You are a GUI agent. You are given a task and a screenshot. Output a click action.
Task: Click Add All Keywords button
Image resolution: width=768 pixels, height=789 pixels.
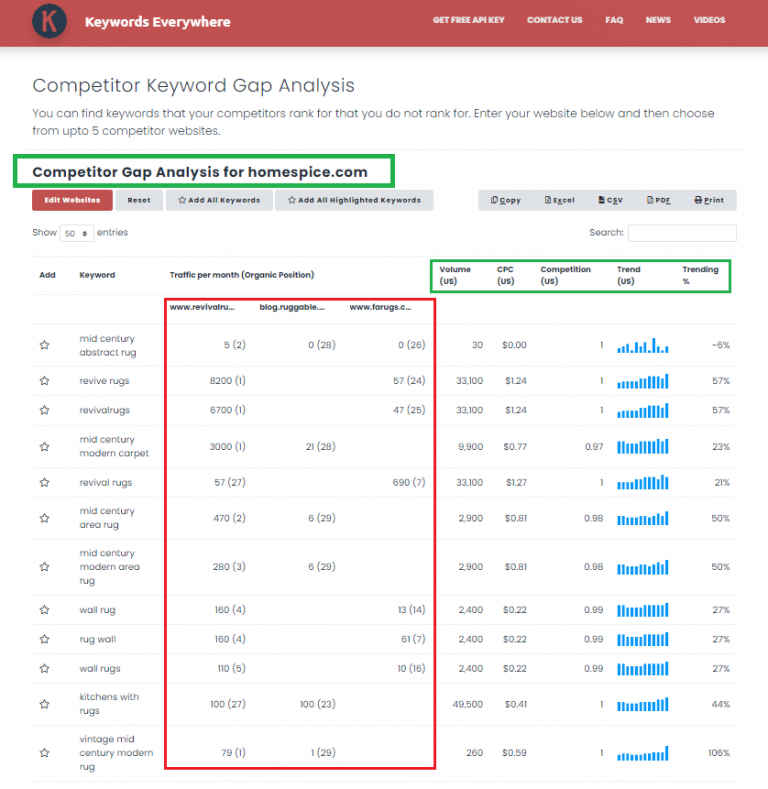coord(219,200)
